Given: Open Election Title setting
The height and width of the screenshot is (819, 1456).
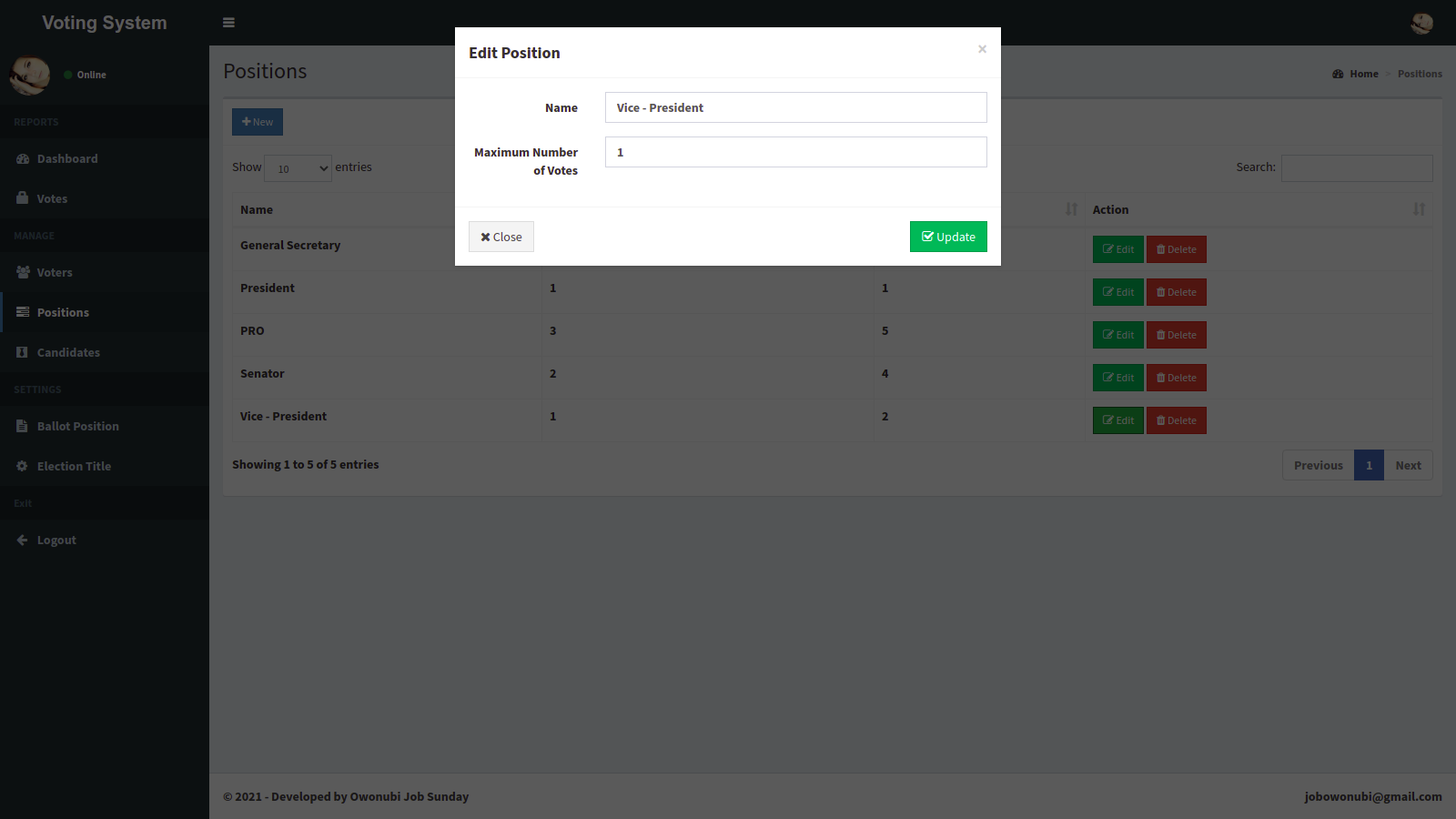Looking at the screenshot, I should pyautogui.click(x=105, y=466).
